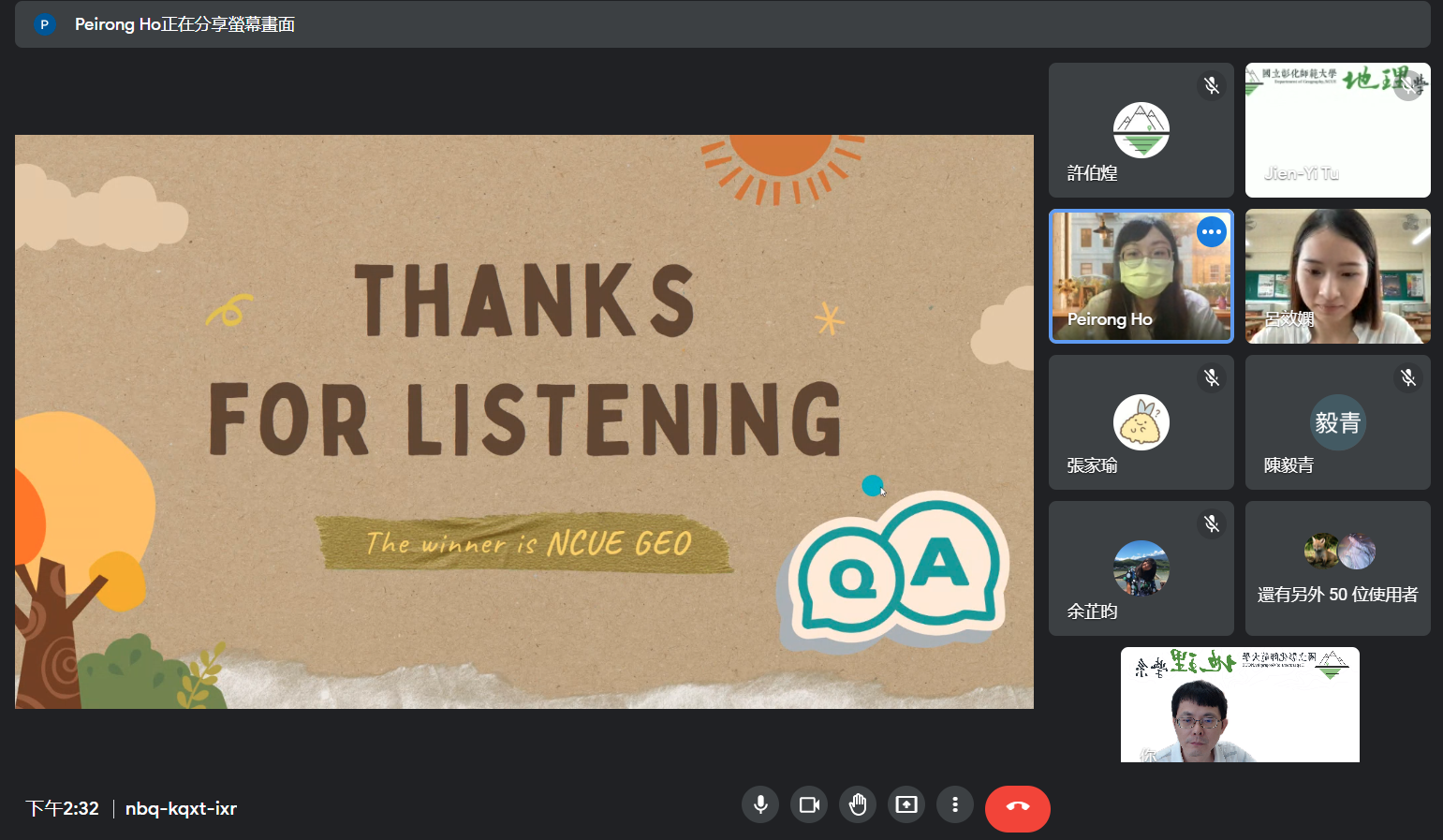Click 張家瑜's rabbit avatar
The height and width of the screenshot is (840, 1443).
tap(1141, 422)
